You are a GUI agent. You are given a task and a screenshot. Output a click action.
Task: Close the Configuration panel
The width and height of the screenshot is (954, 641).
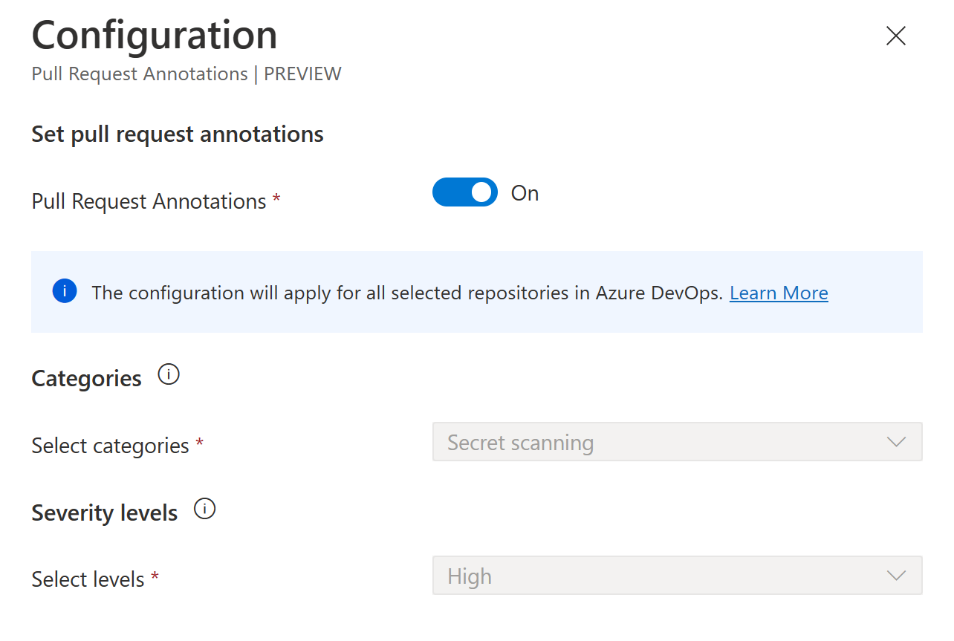896,36
